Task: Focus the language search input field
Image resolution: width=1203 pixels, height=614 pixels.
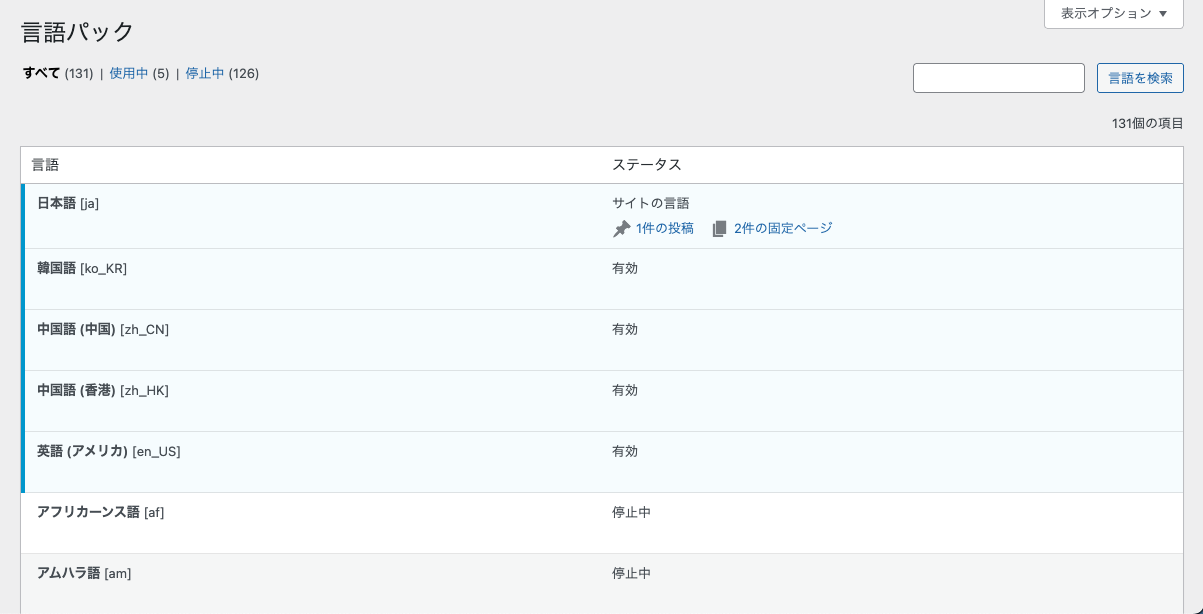Action: (999, 78)
